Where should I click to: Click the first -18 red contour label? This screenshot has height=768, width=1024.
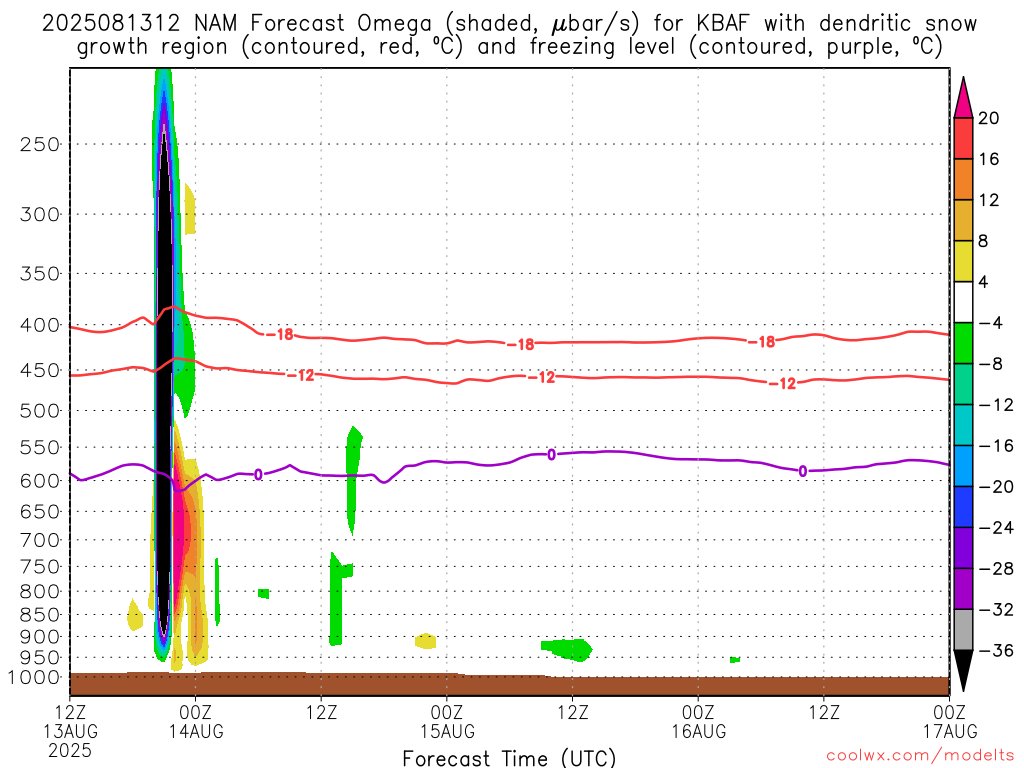pos(280,334)
